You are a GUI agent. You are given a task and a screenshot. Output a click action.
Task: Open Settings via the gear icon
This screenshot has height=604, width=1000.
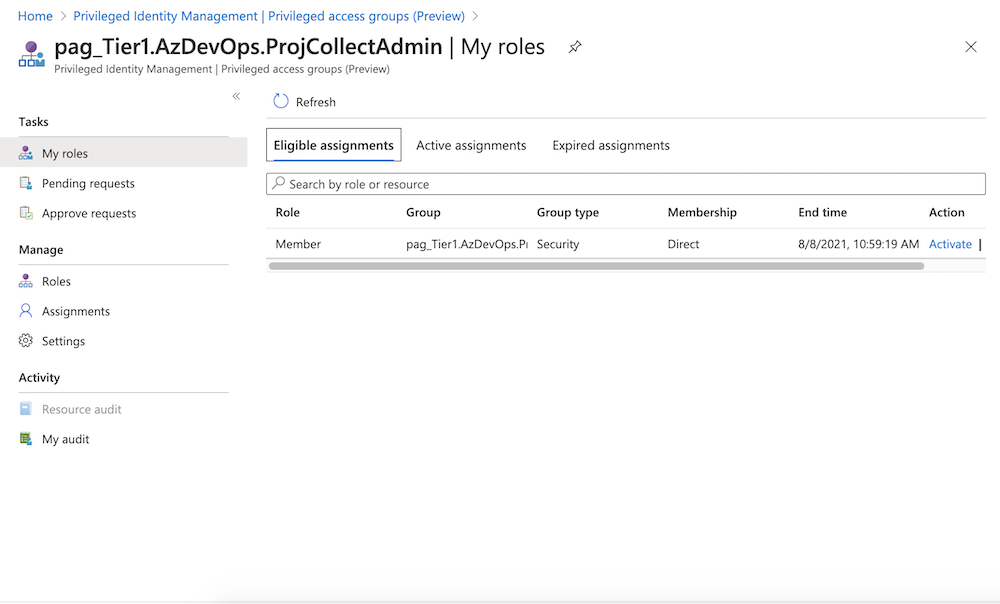pyautogui.click(x=27, y=341)
